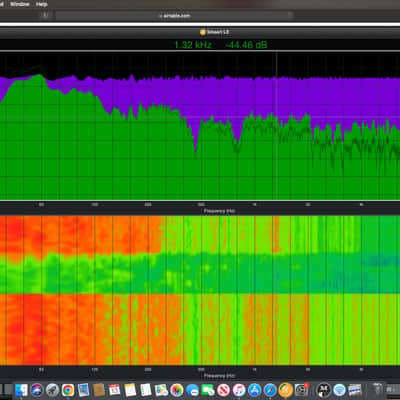The image size is (400, 400).
Task: Open Safari compass icon in dock
Action: (270, 390)
